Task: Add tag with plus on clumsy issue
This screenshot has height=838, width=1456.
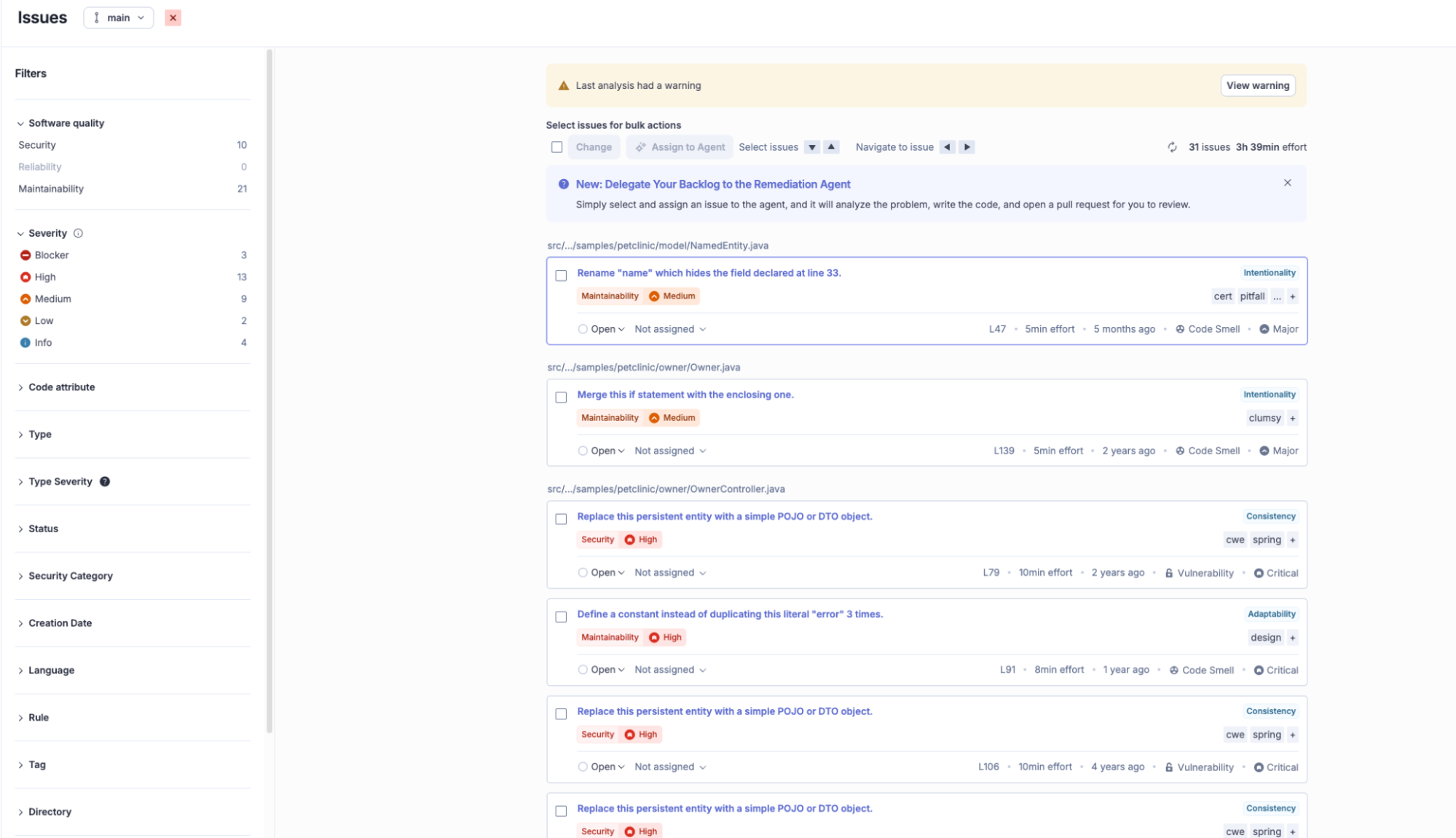Action: point(1292,418)
